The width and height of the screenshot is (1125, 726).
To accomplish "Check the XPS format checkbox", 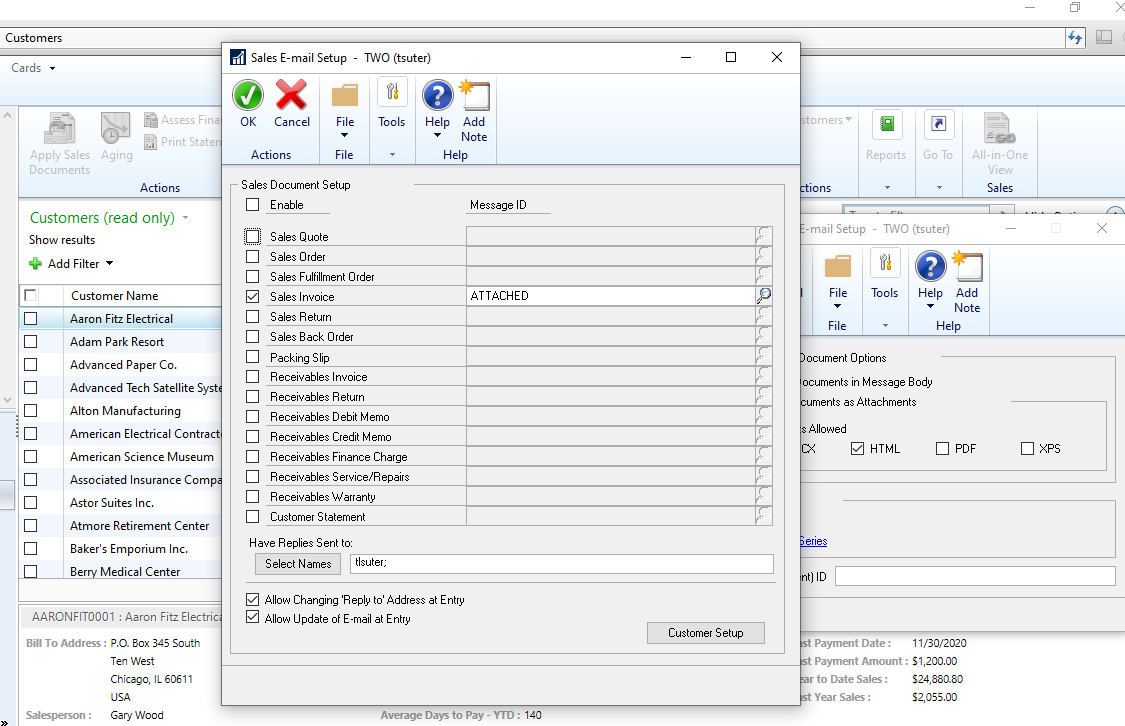I will (x=1027, y=448).
